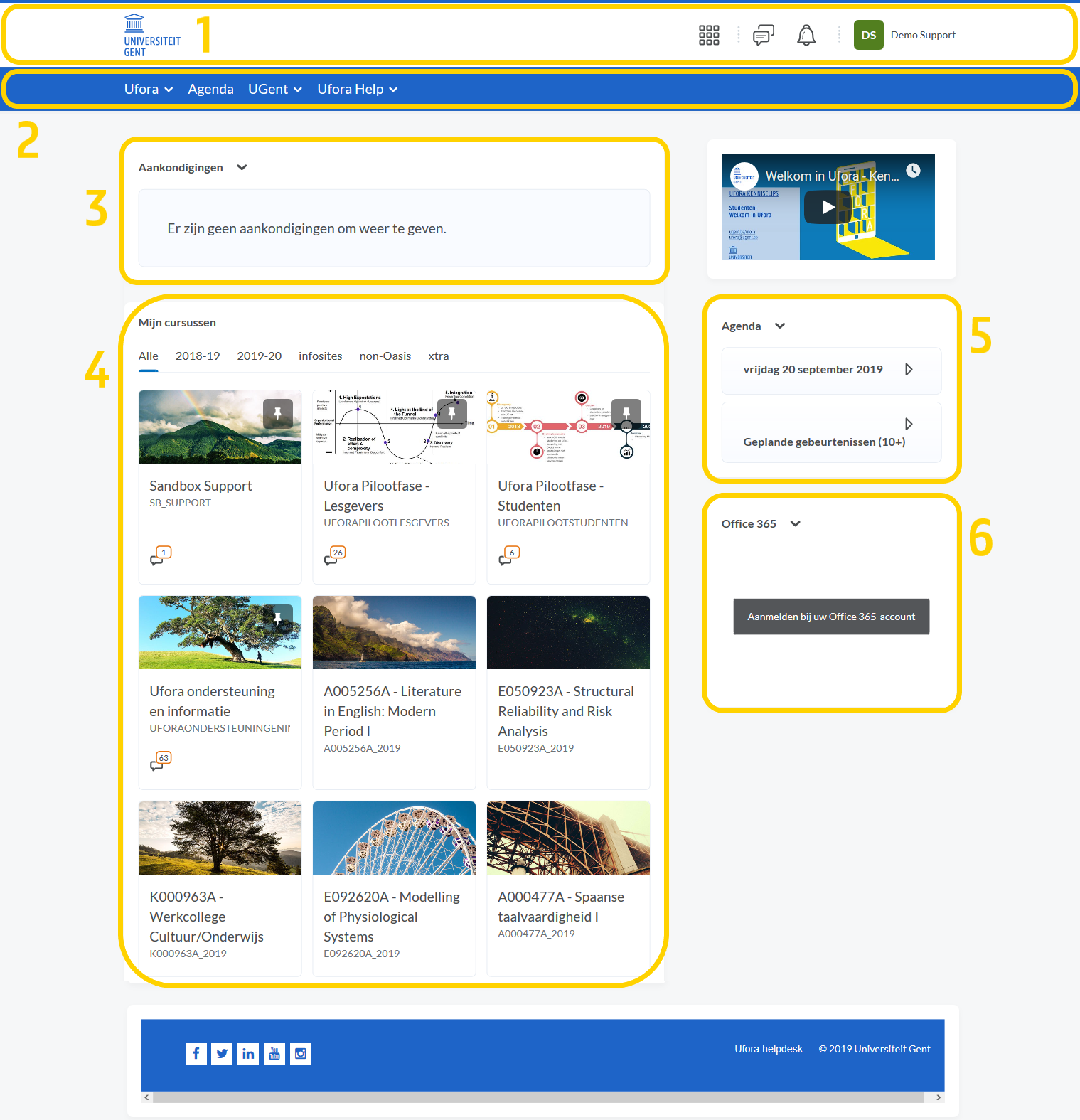
Task: Click the Twitter icon in footer
Action: click(x=222, y=1053)
